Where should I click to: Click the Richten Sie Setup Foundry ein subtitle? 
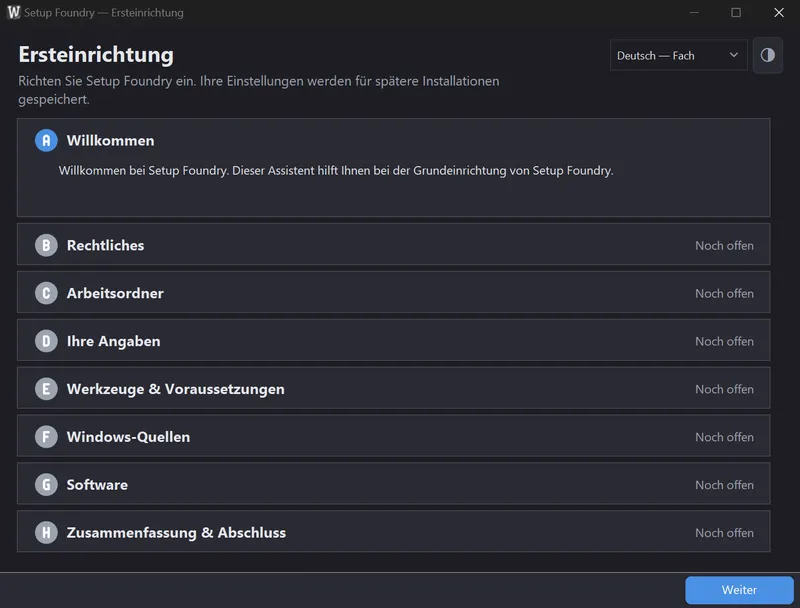[x=259, y=90]
